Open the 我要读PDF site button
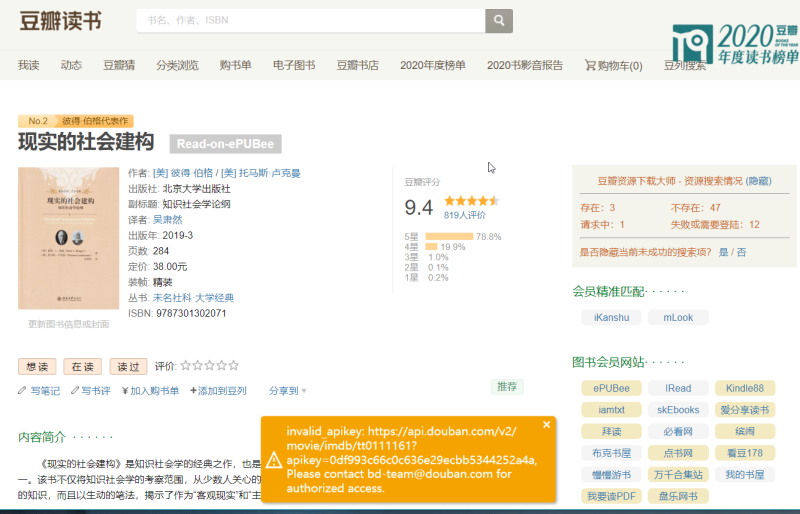800x514 pixels. [611, 496]
